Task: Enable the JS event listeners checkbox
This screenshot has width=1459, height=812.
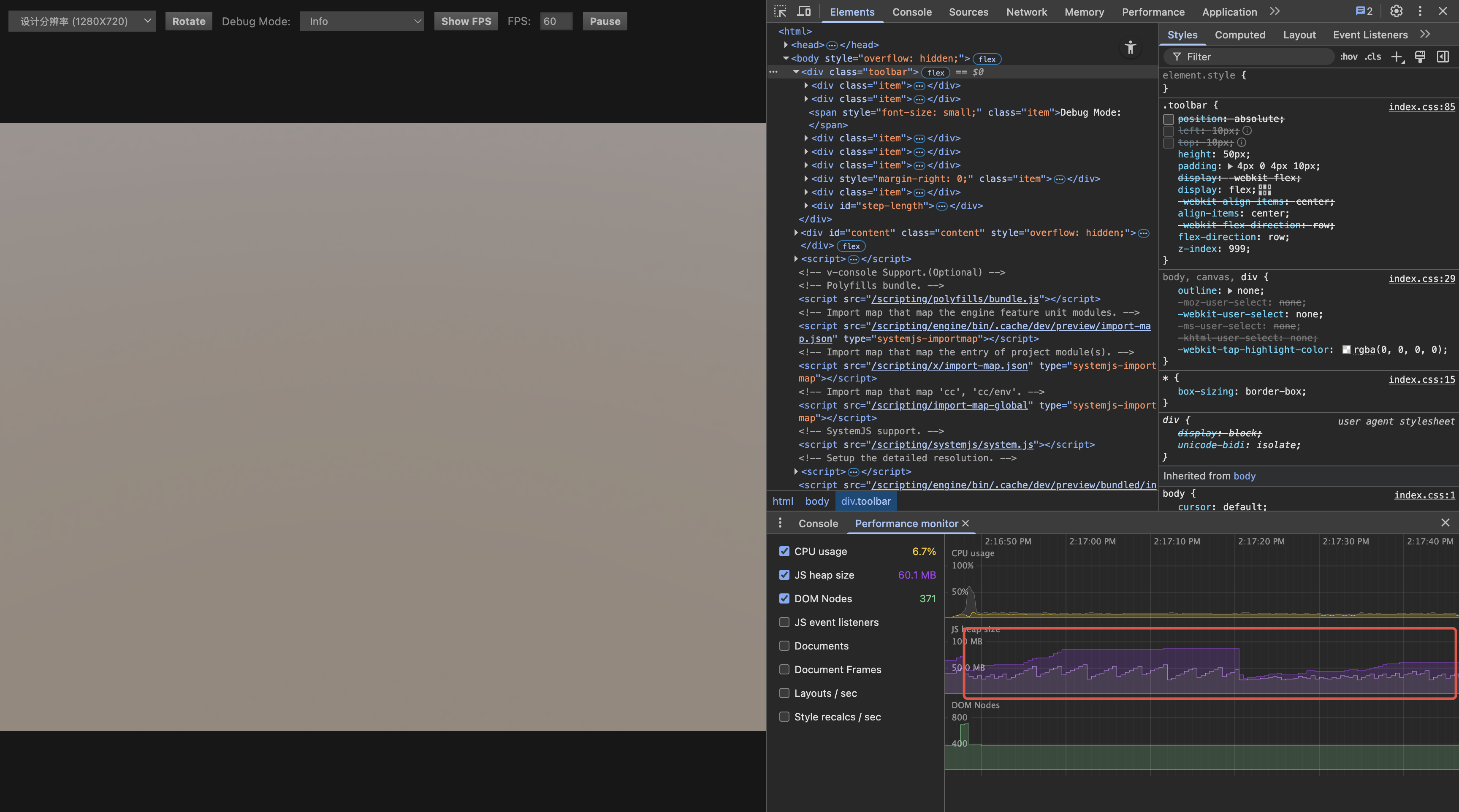Action: [x=784, y=623]
